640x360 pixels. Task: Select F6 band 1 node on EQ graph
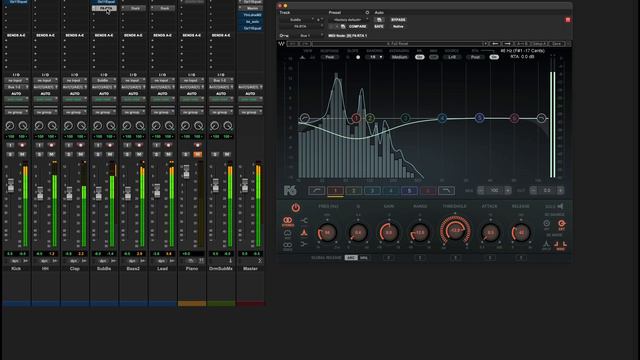356,118
